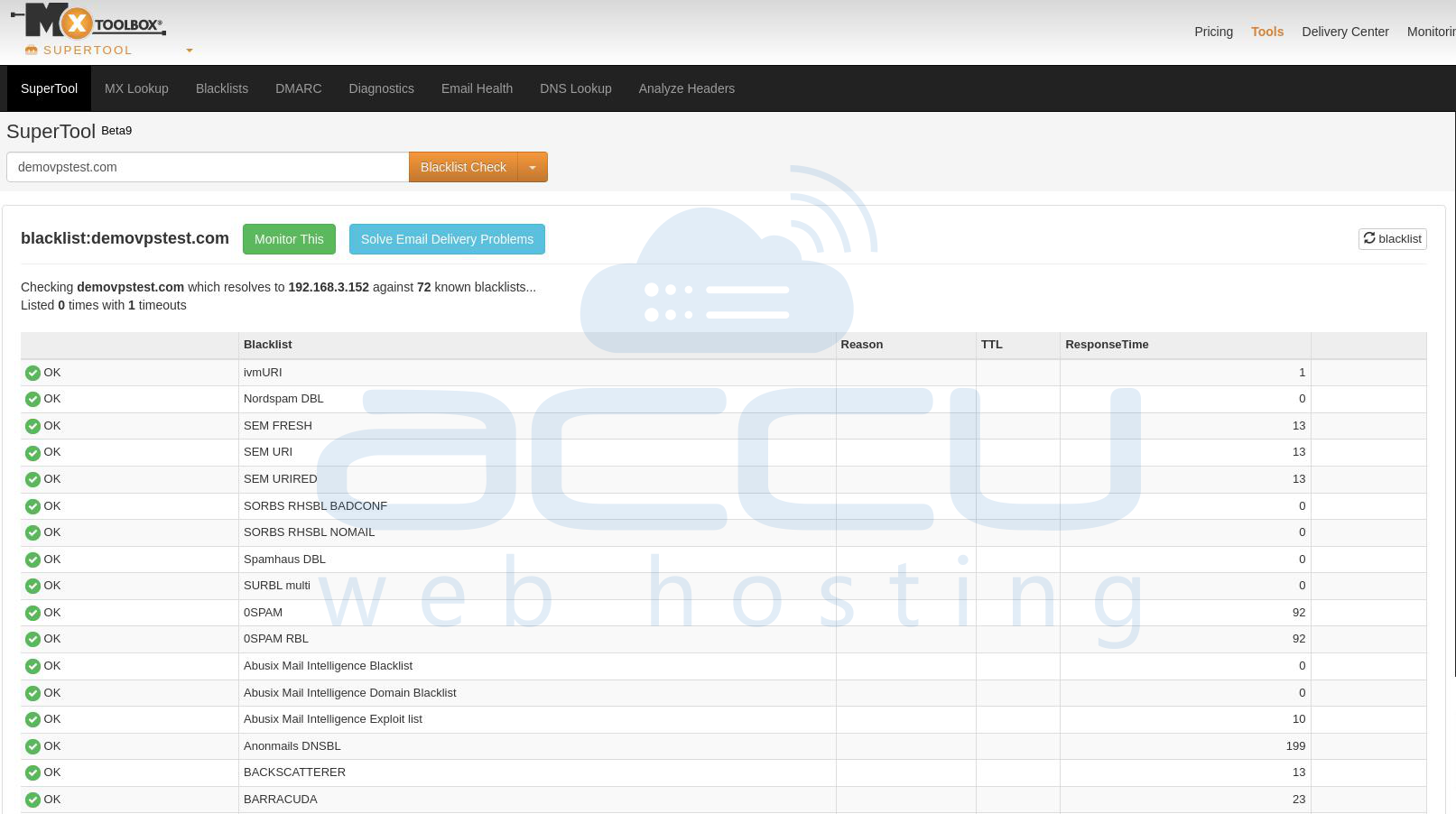Focus the domain input field demovpstest.com
1456x814 pixels.
[208, 167]
